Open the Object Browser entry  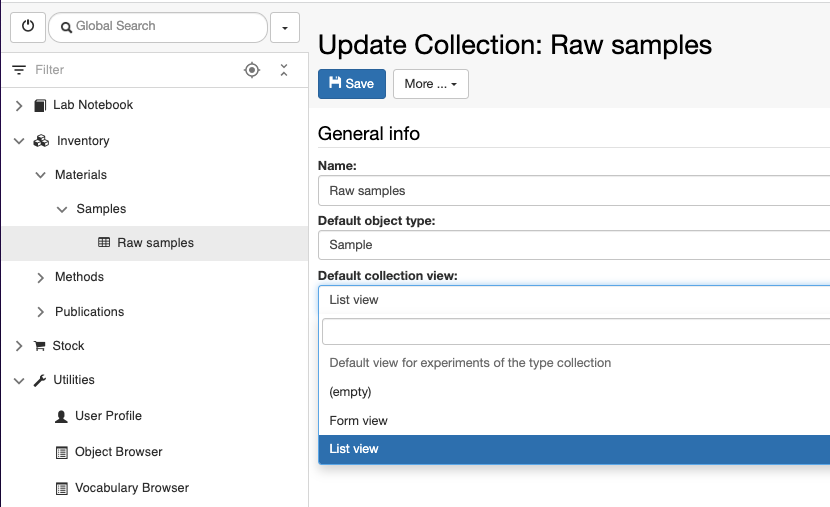pyautogui.click(x=119, y=452)
